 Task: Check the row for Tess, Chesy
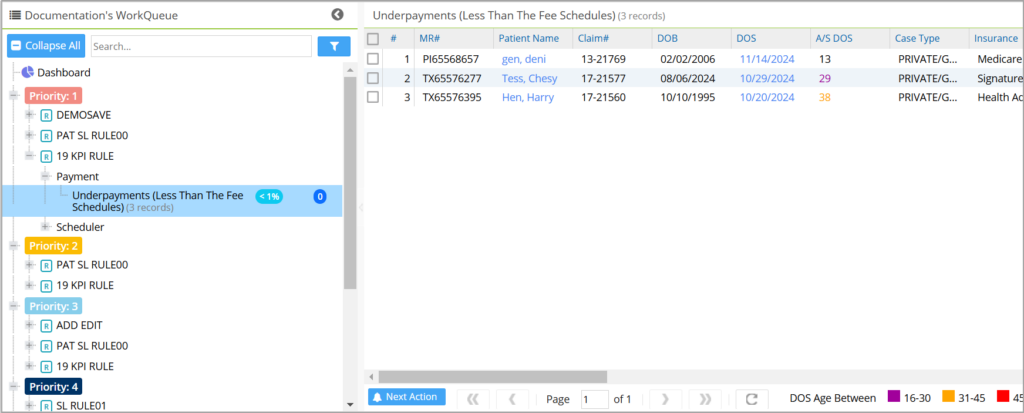pos(373,78)
